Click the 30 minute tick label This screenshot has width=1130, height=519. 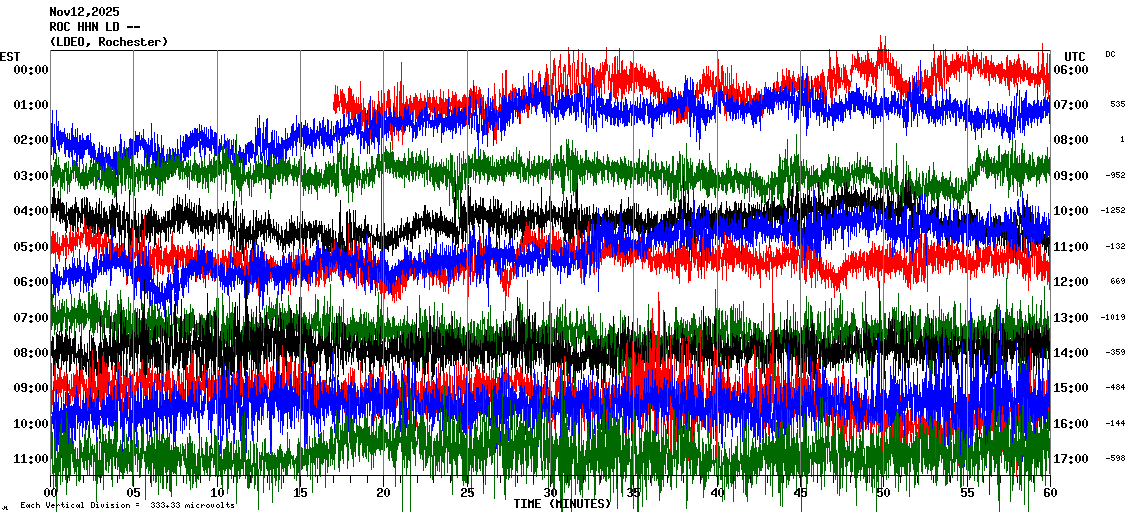(550, 493)
